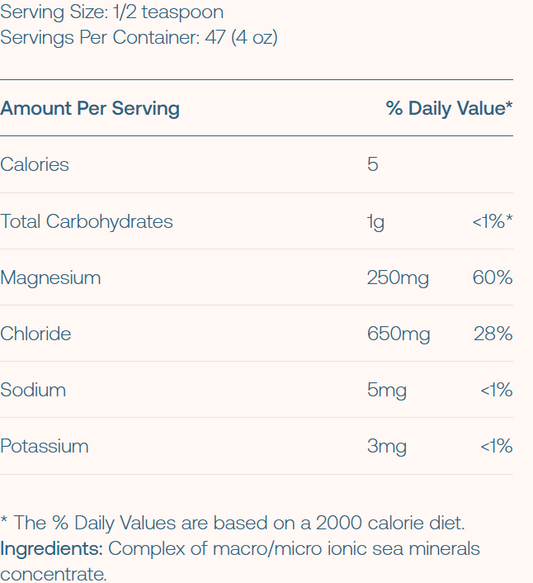Viewport: 533px width, 583px height.
Task: Click the Calories row label
Action: 35,164
